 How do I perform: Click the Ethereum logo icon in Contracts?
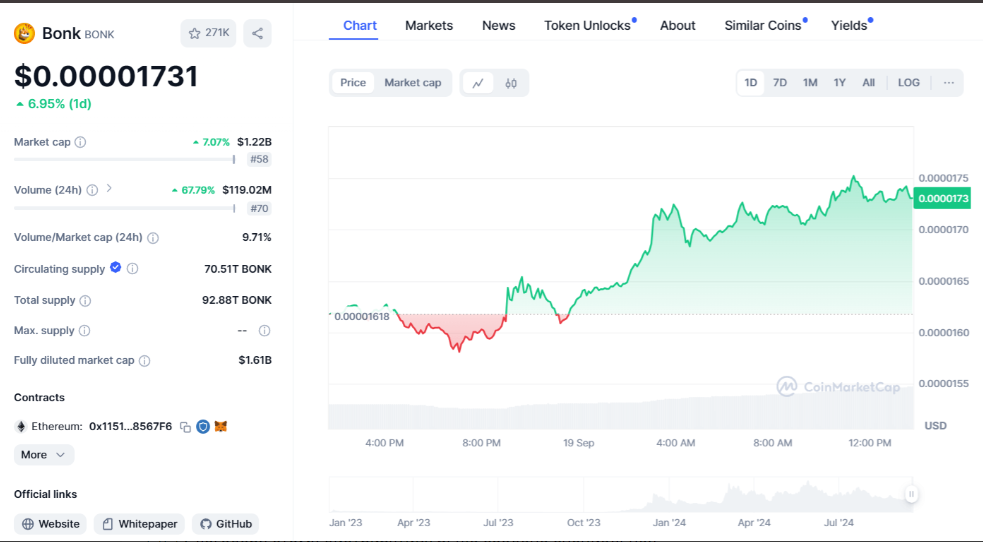[x=21, y=427]
